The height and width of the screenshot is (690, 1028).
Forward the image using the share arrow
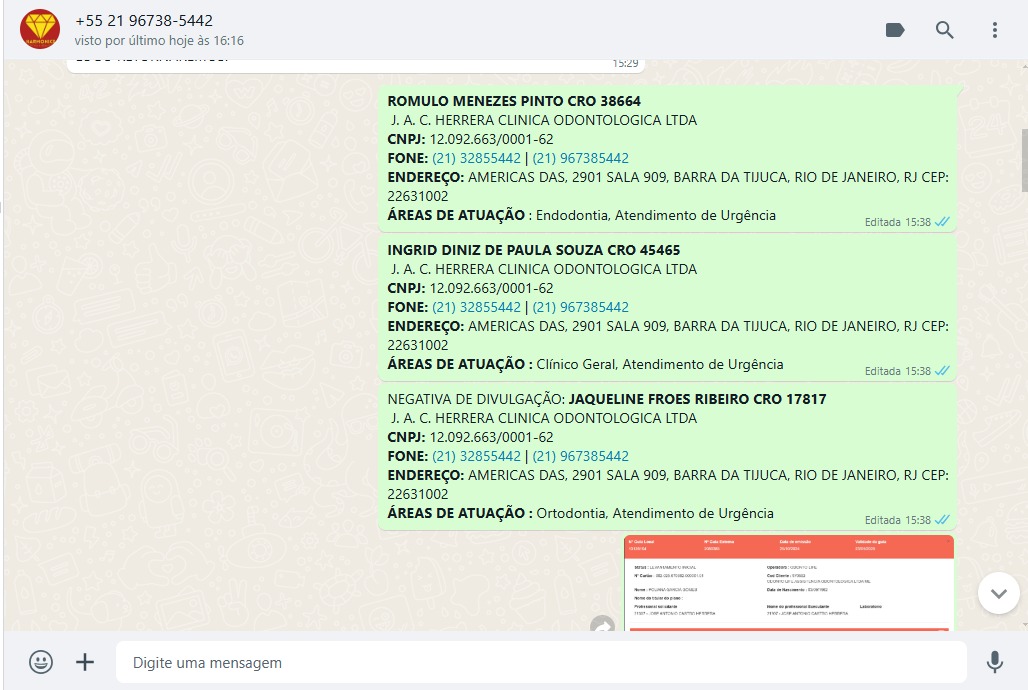[603, 624]
